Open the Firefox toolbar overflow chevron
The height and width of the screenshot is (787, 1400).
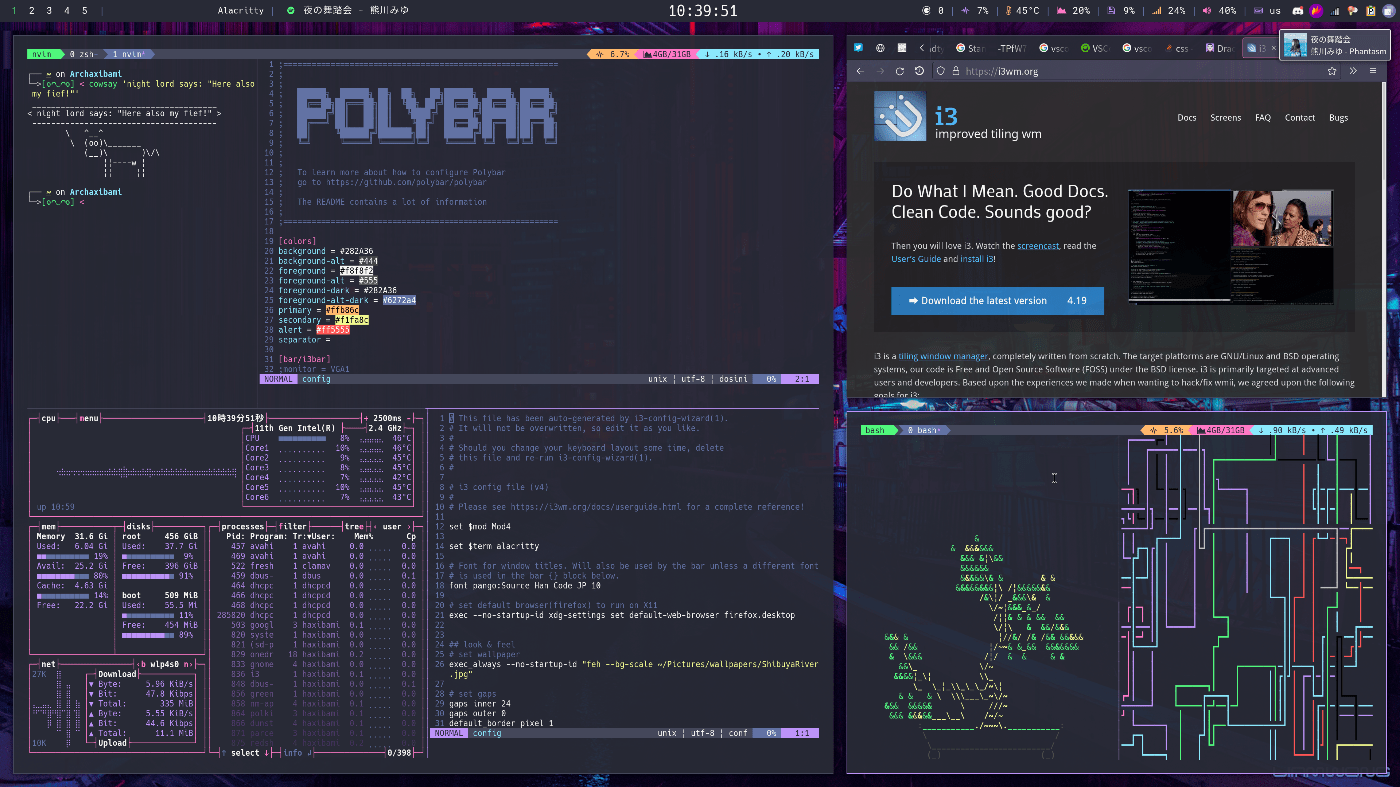1354,71
